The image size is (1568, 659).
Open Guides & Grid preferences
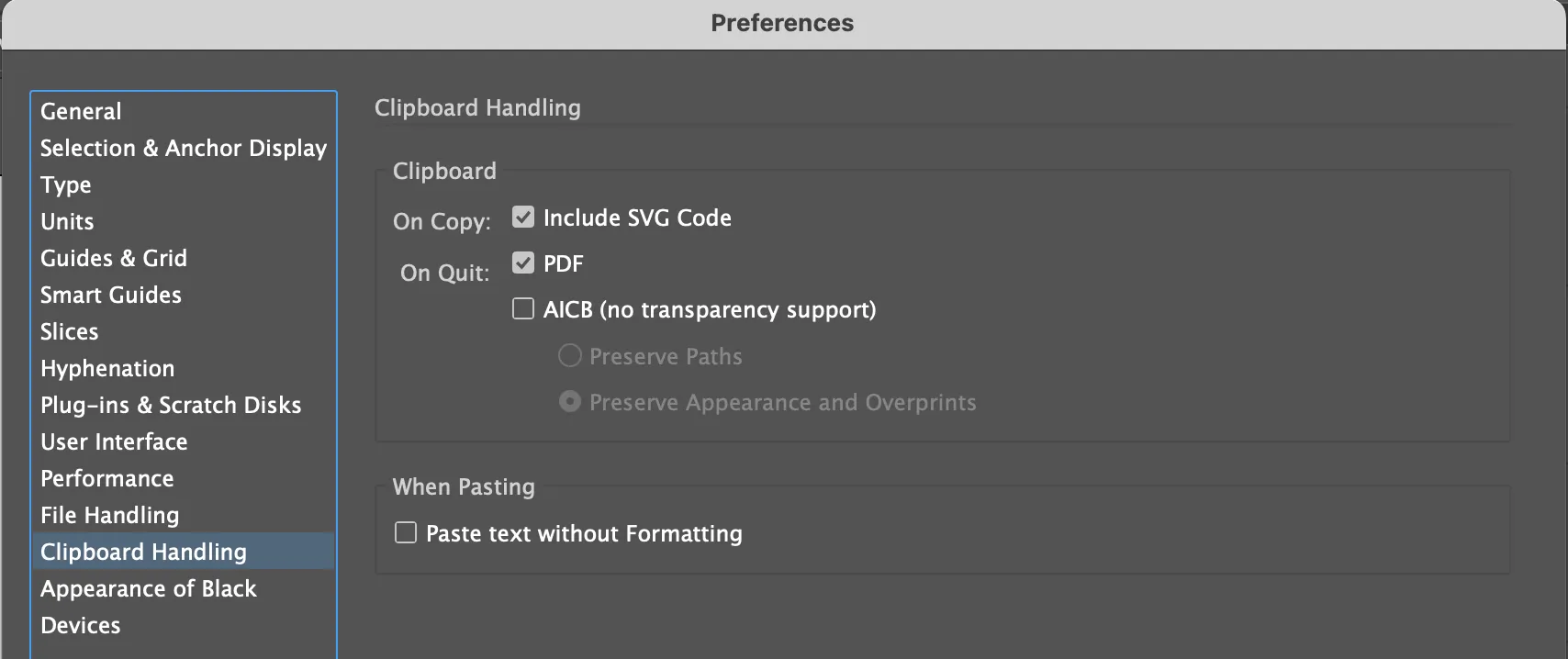pos(114,258)
